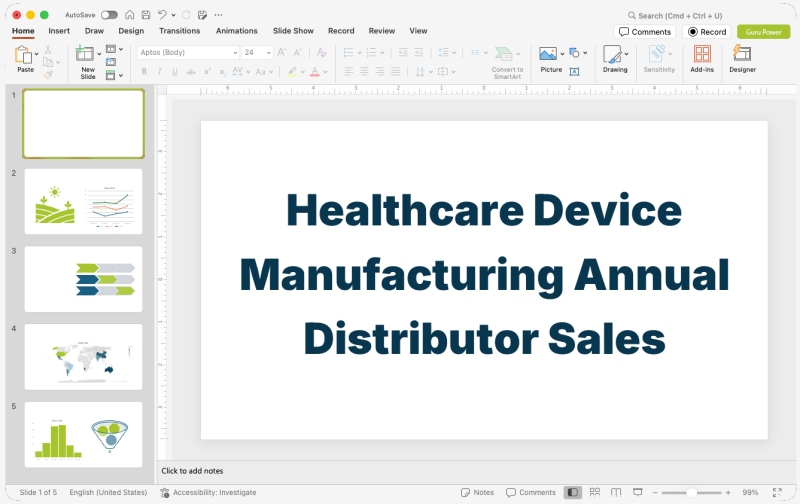
Task: Click the Reset slide icon
Action: 111,62
